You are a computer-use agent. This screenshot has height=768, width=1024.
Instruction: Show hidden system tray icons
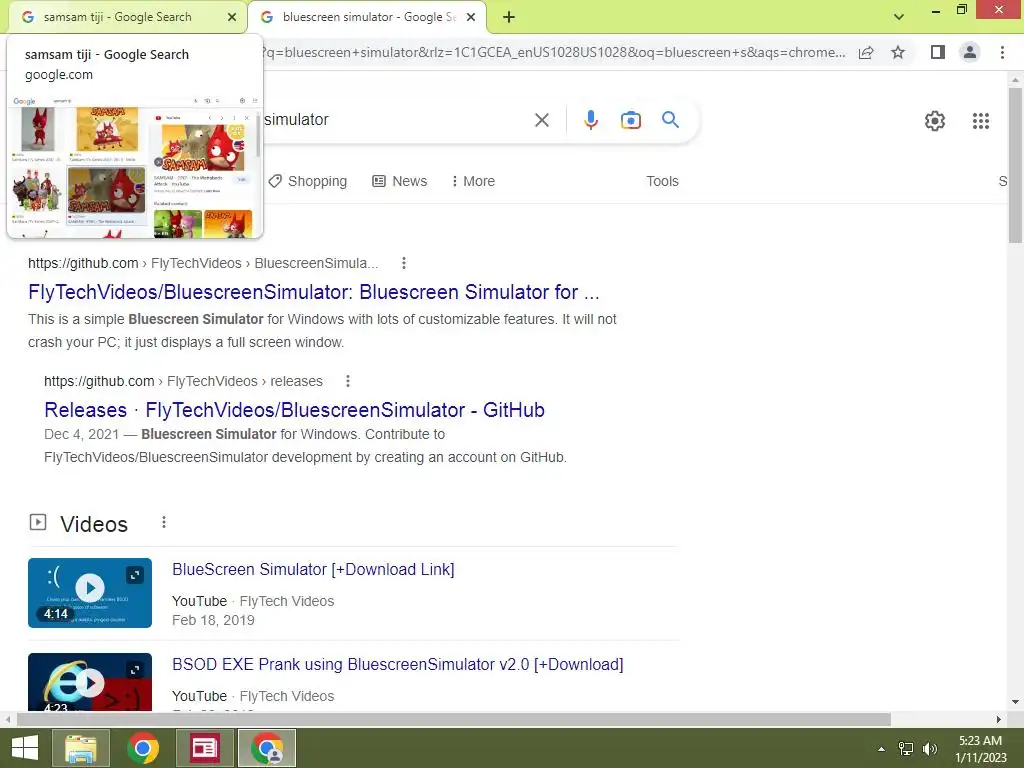pyautogui.click(x=881, y=749)
